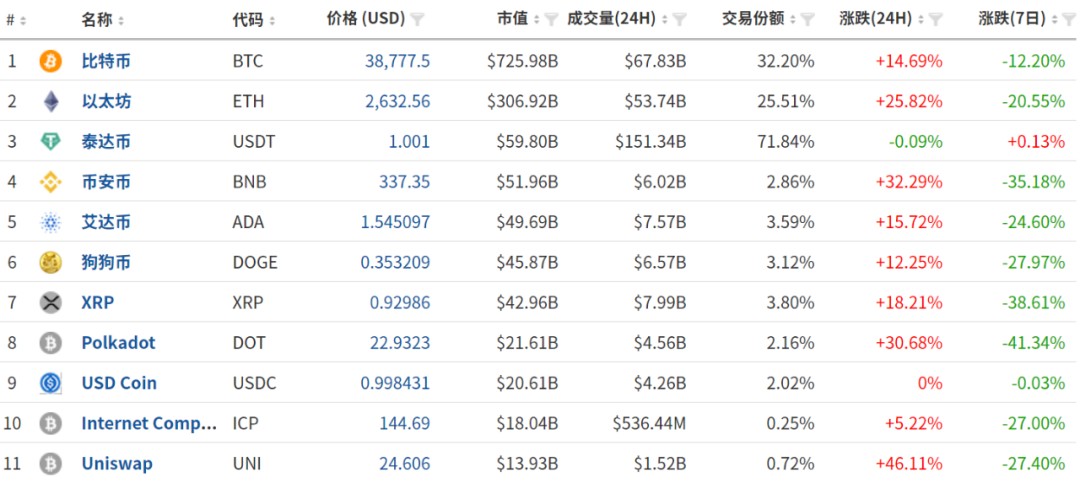Sort by 价格 (USD) column header
The height and width of the screenshot is (478, 1080).
coord(366,19)
